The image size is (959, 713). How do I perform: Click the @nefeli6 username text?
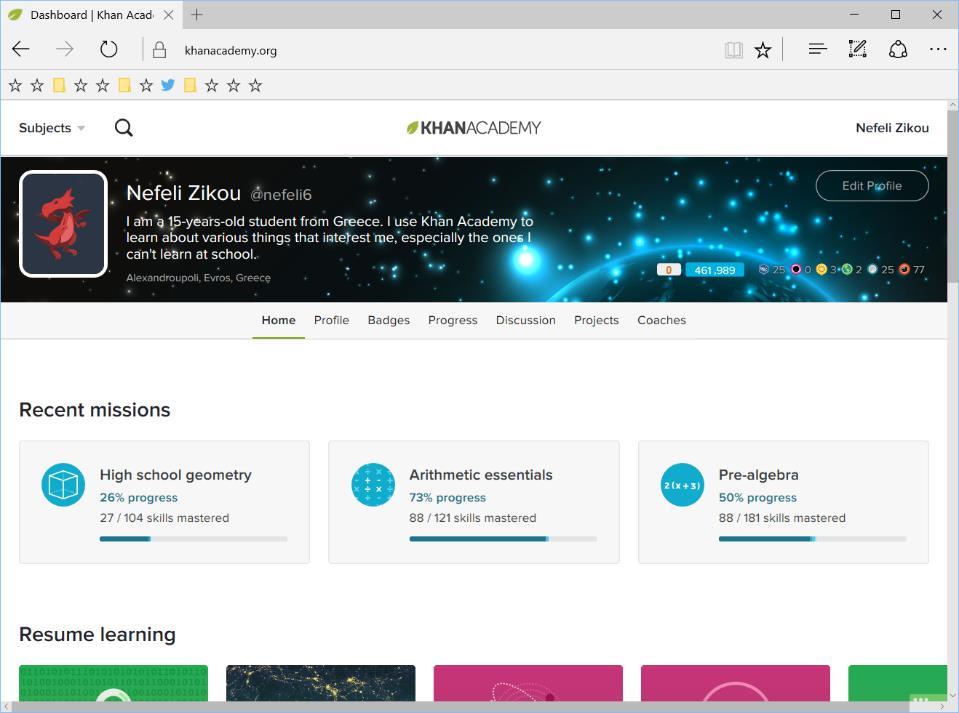(x=281, y=194)
